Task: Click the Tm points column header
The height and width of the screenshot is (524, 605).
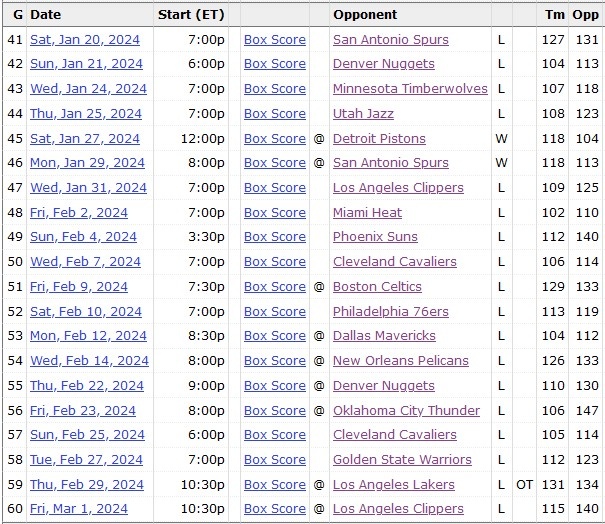Action: [554, 15]
